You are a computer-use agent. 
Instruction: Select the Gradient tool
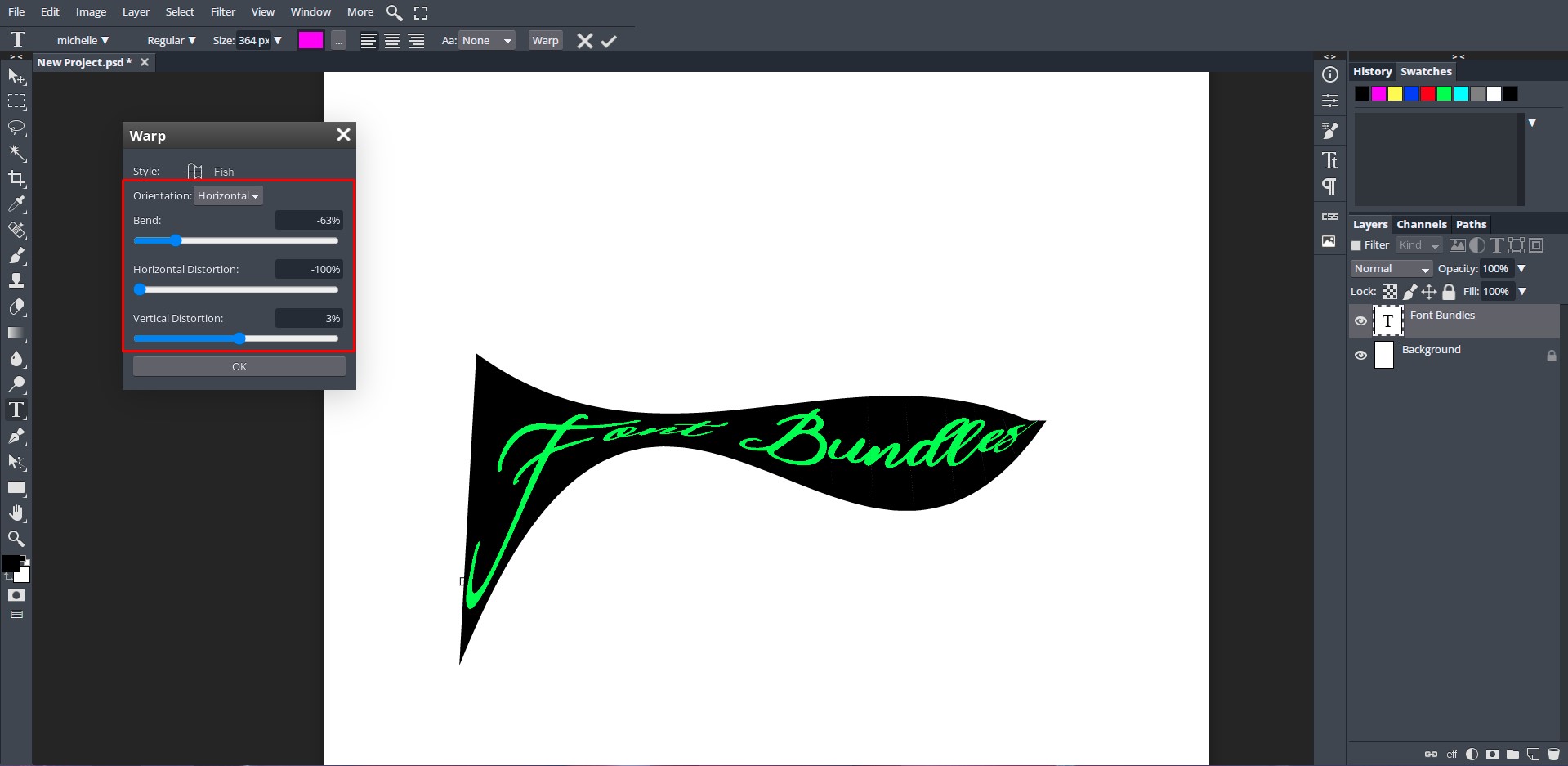point(16,333)
